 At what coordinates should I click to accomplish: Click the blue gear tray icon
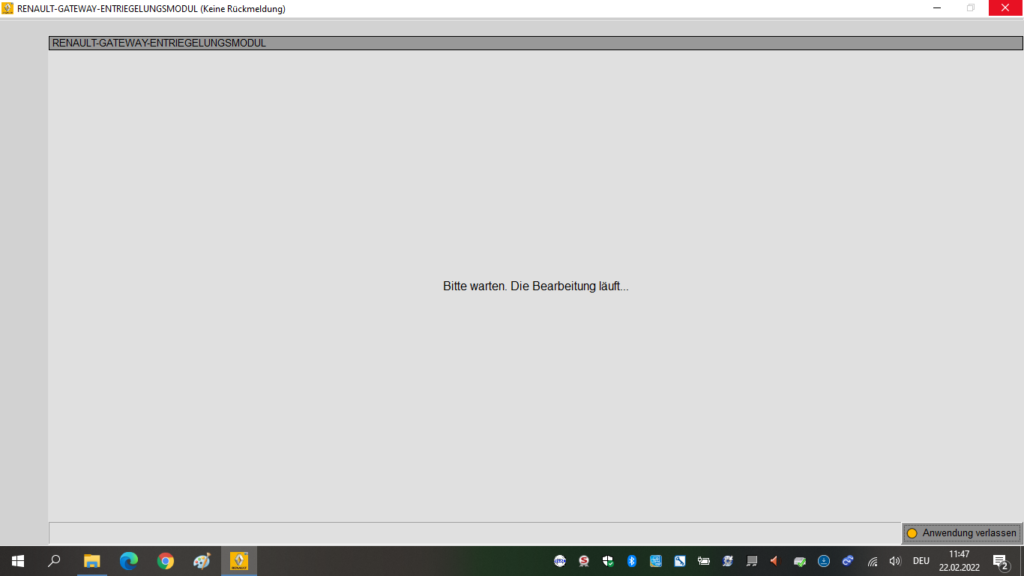click(728, 561)
